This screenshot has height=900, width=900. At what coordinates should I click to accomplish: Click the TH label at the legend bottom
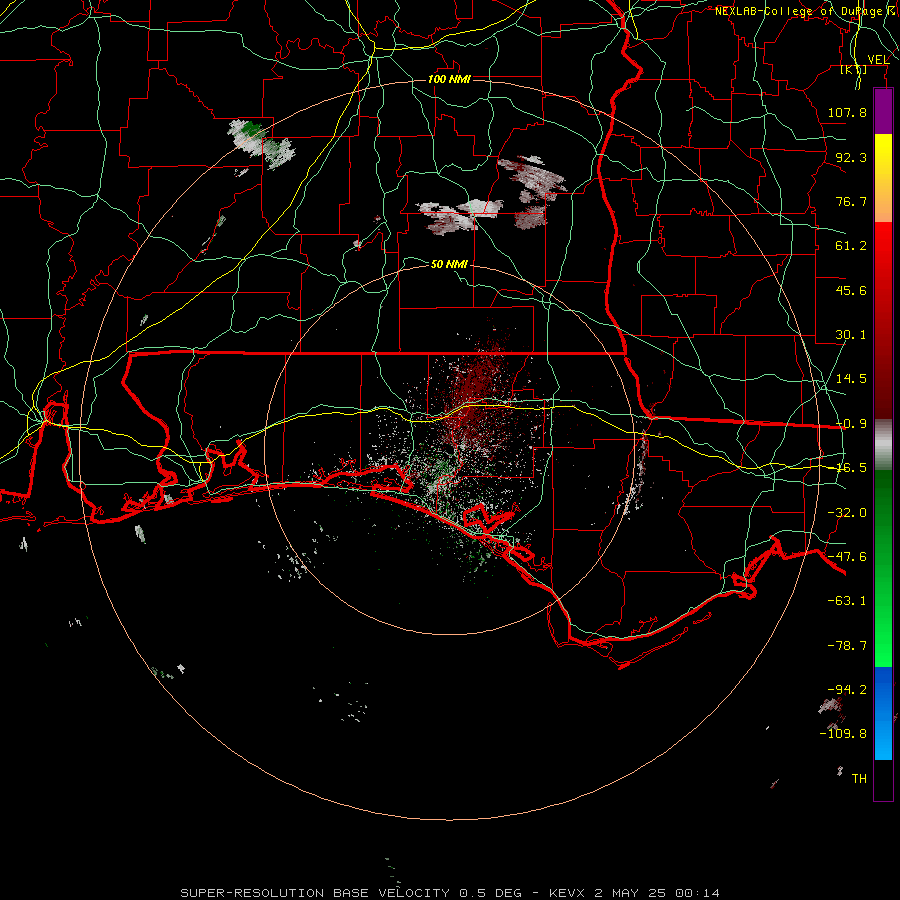pos(859,779)
